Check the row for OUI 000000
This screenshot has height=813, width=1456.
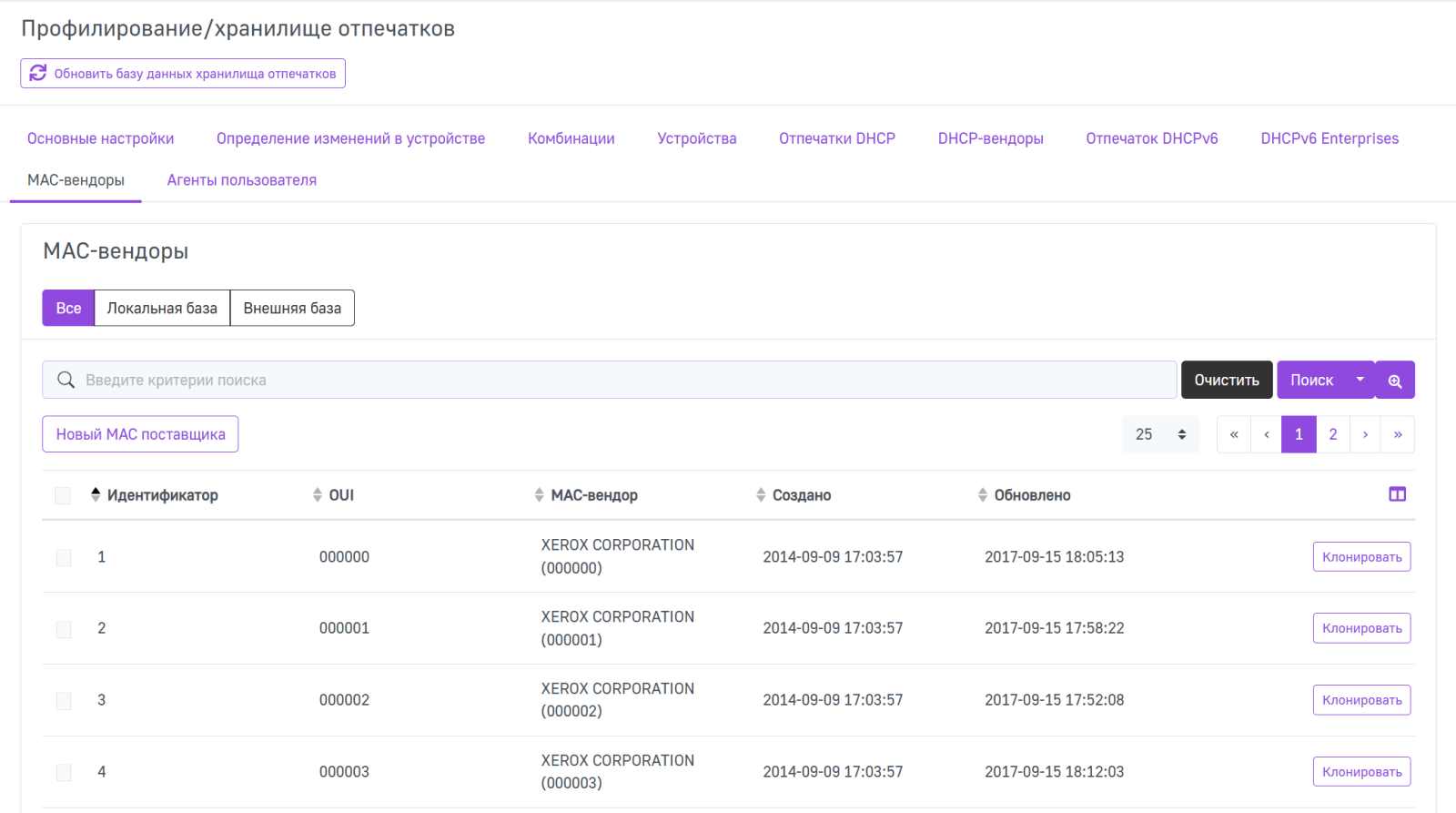pyautogui.click(x=64, y=557)
